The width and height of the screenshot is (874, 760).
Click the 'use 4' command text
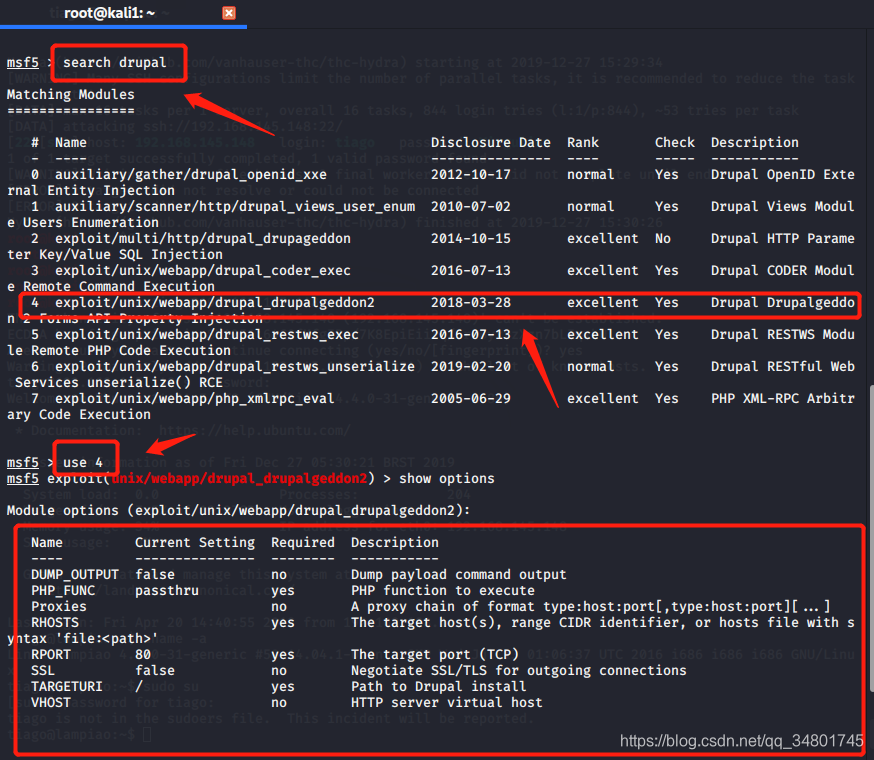pyautogui.click(x=82, y=463)
